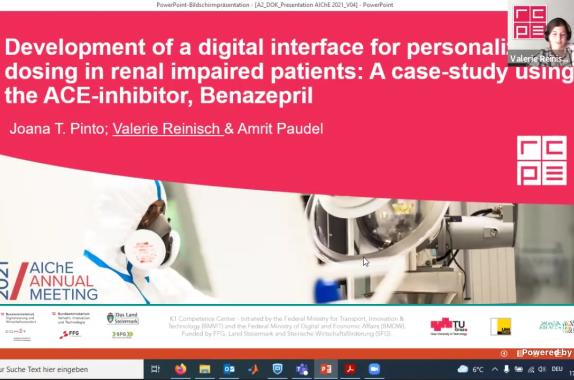574x380 pixels.
Task: Open Microsoft Teams from taskbar
Action: [302, 369]
